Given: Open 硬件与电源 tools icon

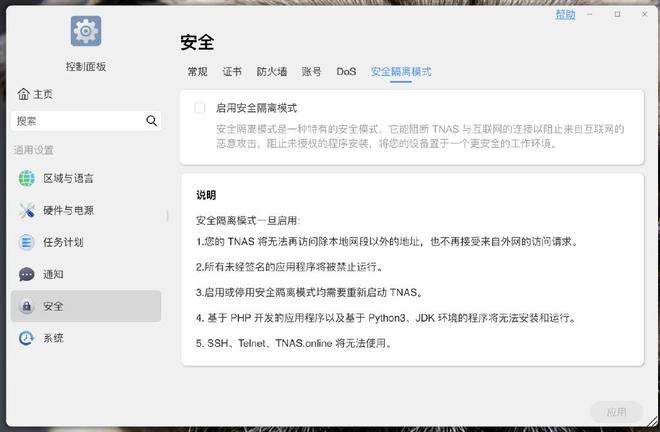Looking at the screenshot, I should pyautogui.click(x=27, y=210).
